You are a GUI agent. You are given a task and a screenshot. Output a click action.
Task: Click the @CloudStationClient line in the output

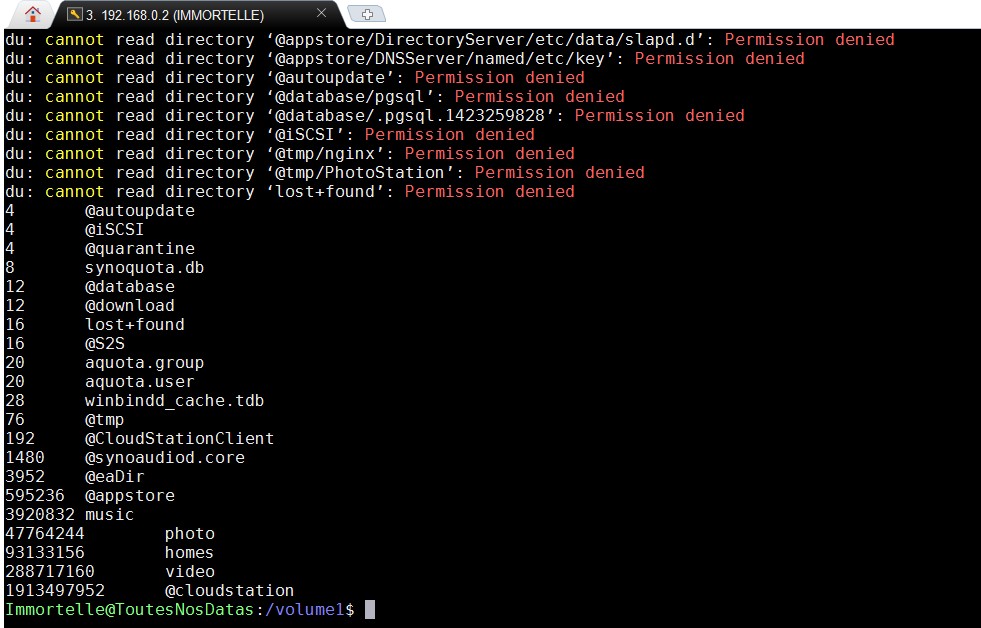click(179, 438)
